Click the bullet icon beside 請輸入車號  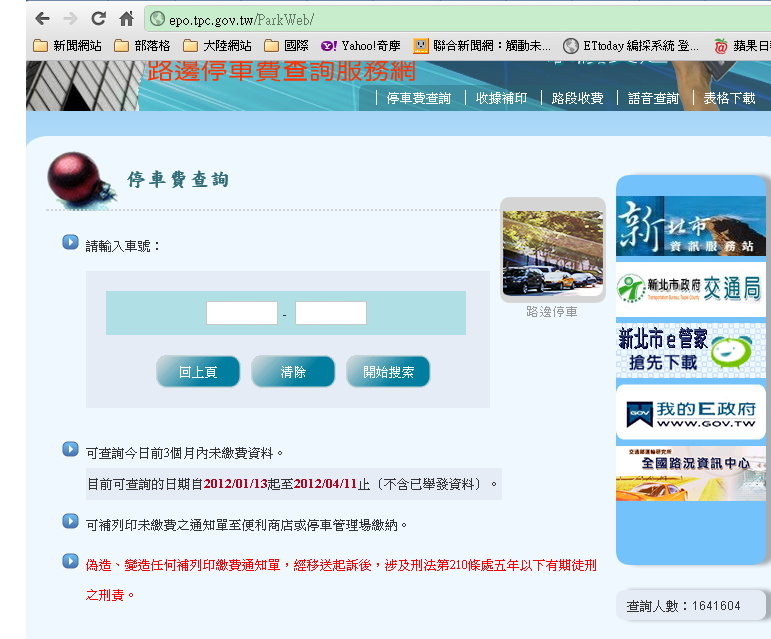point(70,242)
